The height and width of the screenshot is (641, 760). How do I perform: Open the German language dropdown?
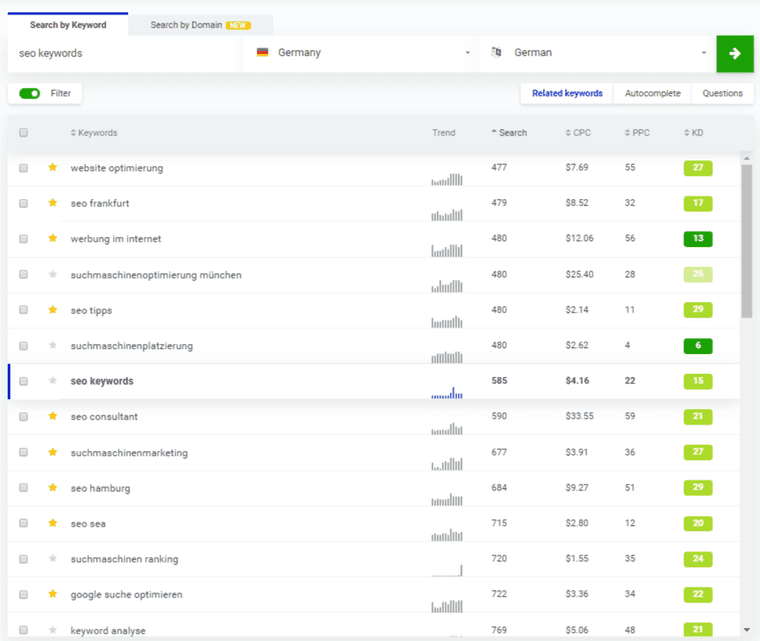click(596, 53)
